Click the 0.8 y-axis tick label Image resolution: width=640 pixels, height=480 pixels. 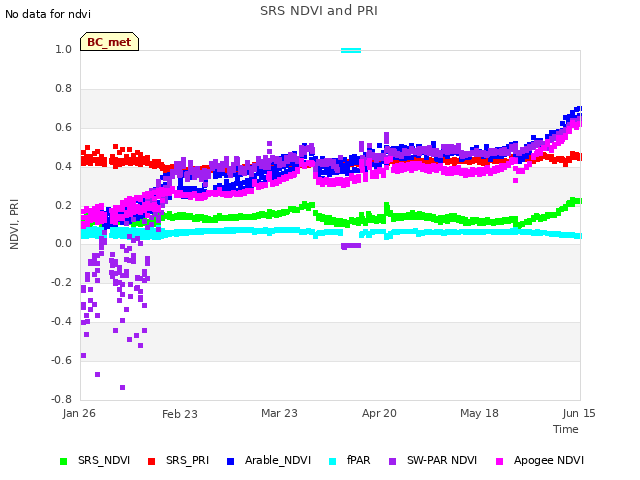tap(64, 88)
